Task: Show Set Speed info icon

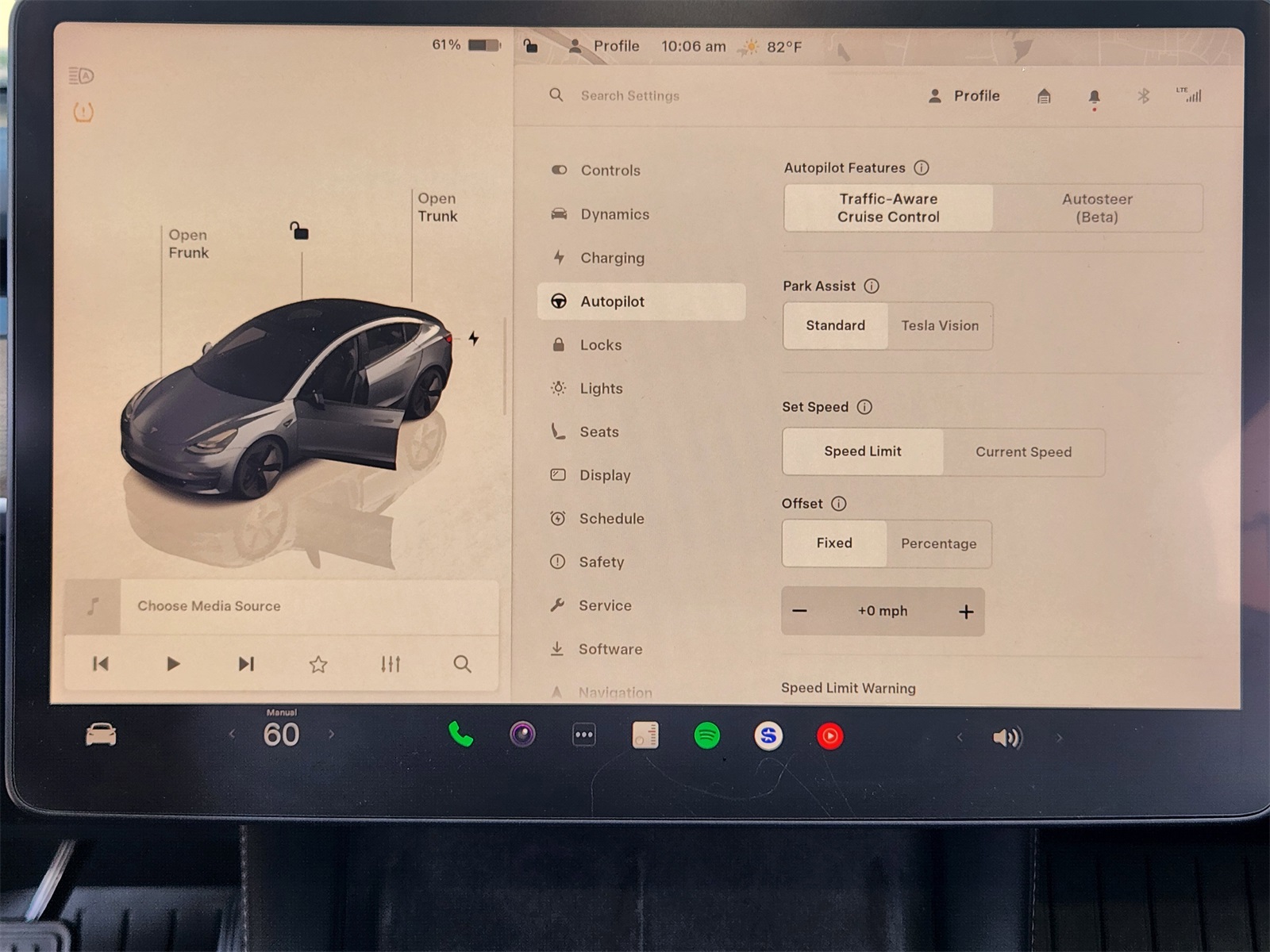Action: tap(864, 406)
